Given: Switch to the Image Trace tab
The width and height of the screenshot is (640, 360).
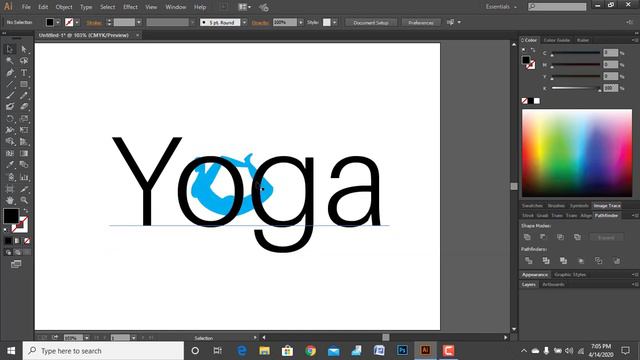Looking at the screenshot, I should [607, 205].
